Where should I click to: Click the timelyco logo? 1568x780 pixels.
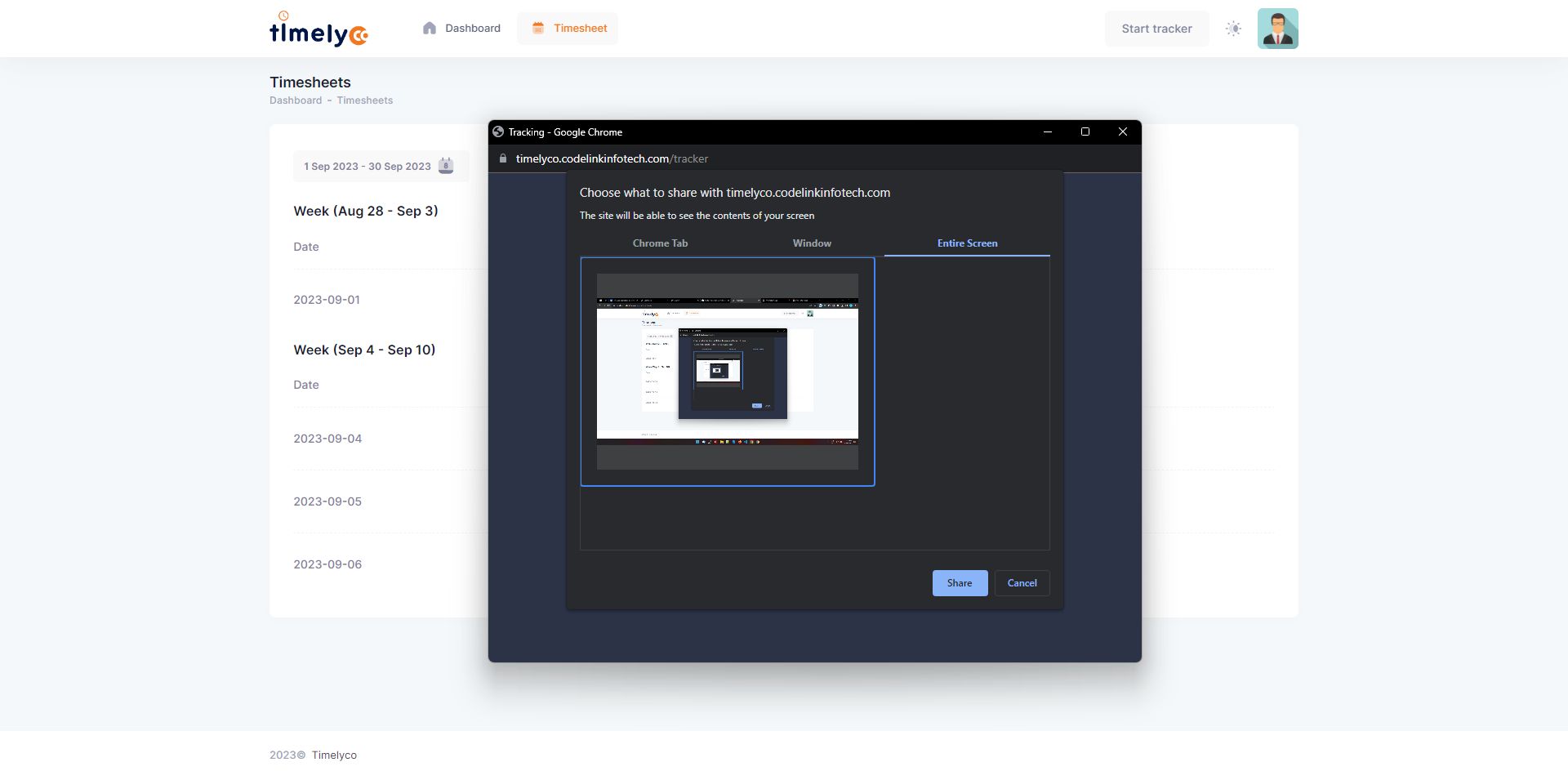[318, 29]
